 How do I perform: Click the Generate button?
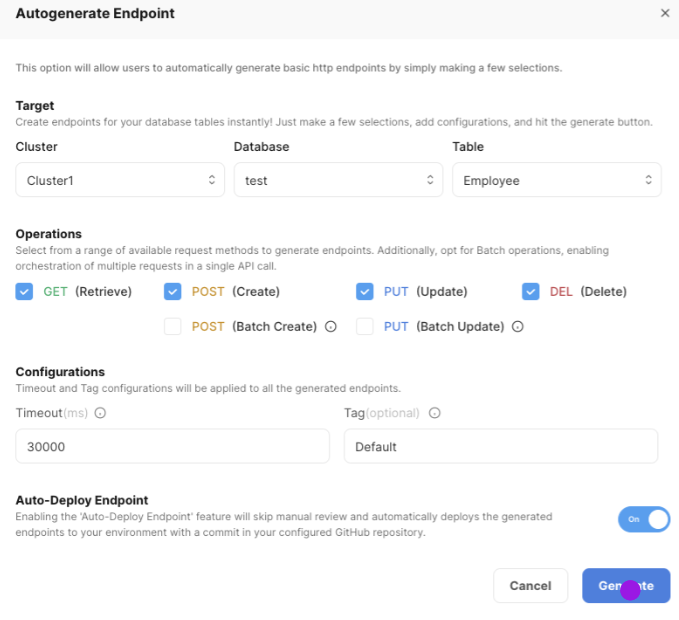(x=625, y=586)
